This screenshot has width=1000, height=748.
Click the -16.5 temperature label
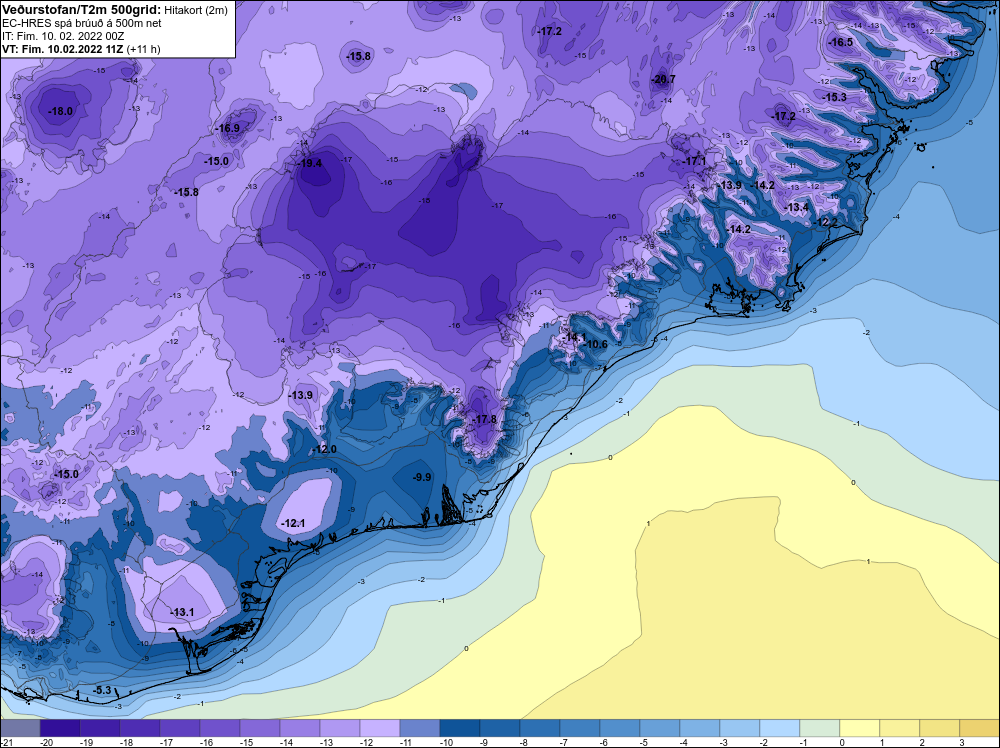click(841, 43)
